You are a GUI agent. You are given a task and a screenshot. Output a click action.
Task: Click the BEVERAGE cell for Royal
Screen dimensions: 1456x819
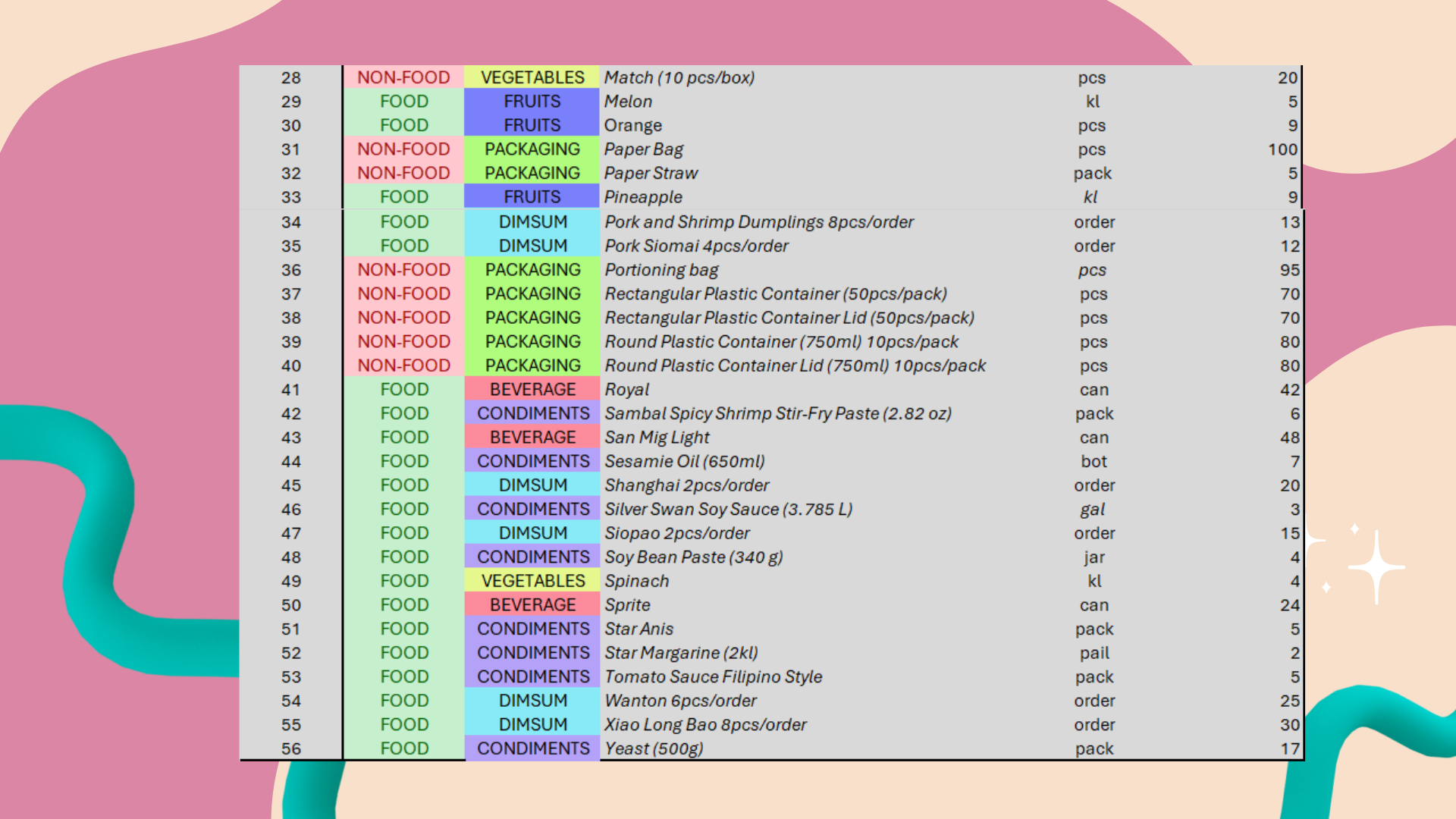[532, 389]
